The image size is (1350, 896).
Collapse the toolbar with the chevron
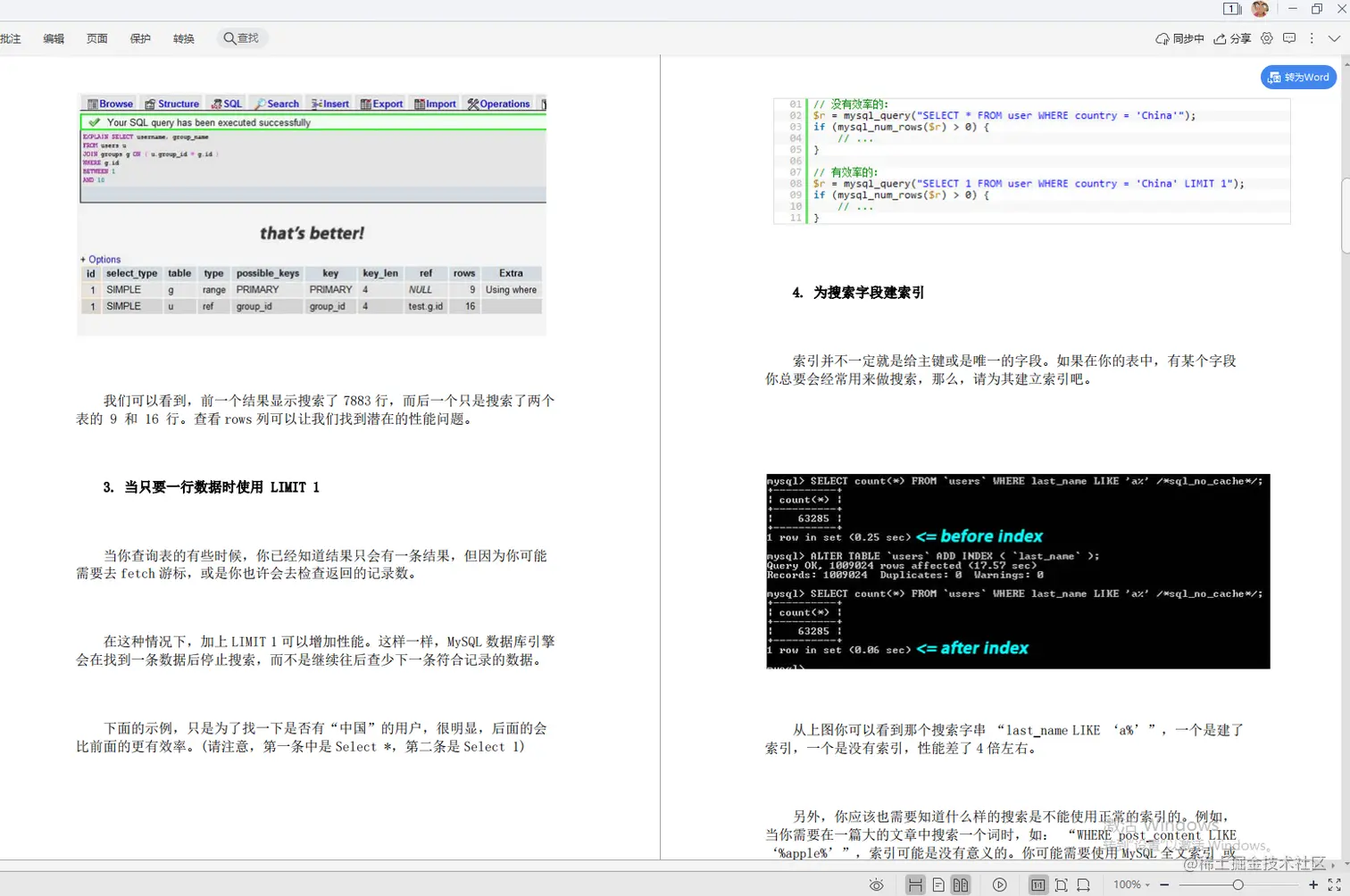[1335, 38]
